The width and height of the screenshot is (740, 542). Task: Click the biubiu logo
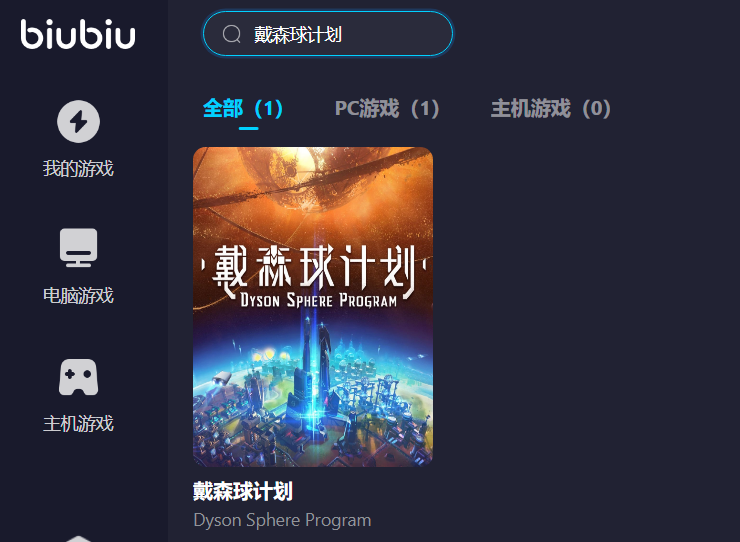pyautogui.click(x=78, y=34)
